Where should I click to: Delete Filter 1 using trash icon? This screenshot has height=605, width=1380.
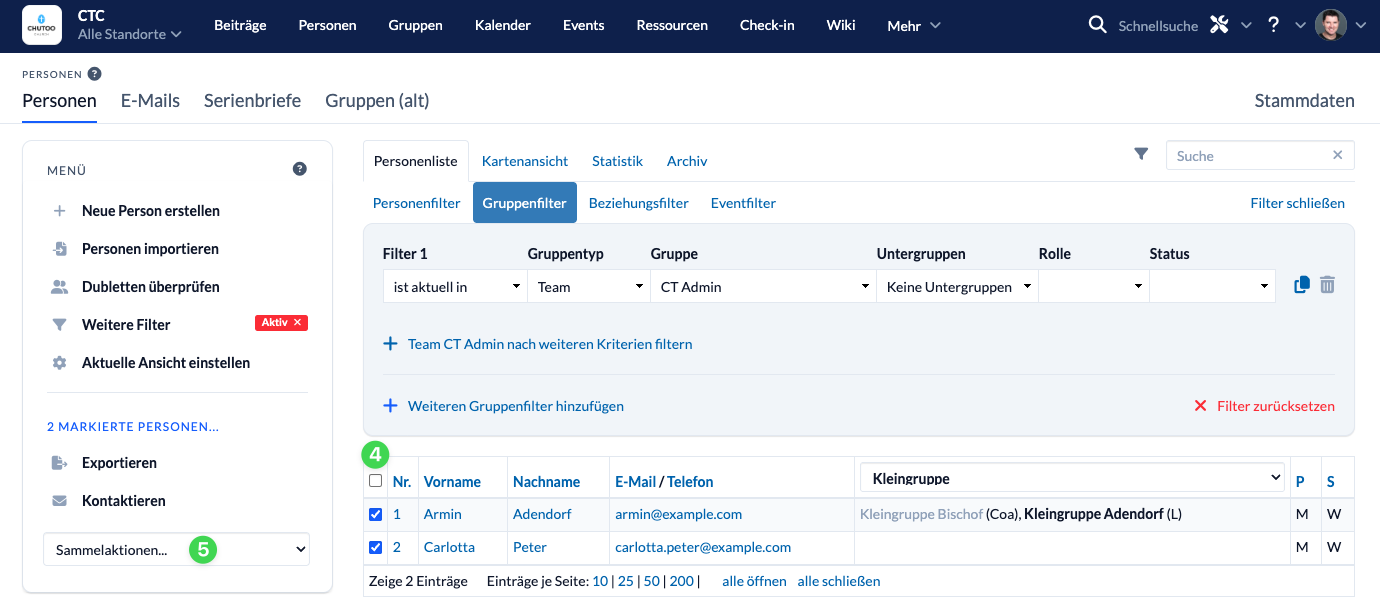point(1327,286)
